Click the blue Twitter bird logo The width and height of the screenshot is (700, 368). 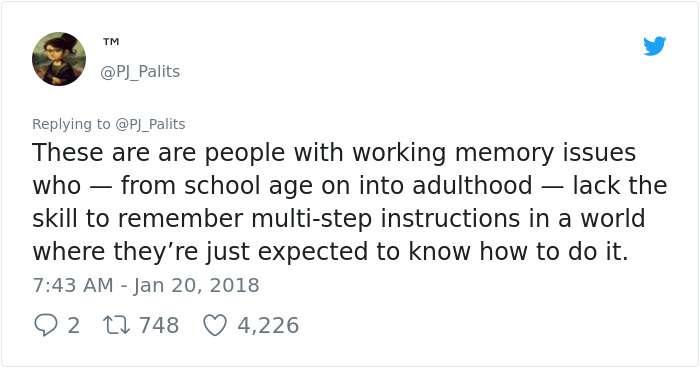[x=654, y=46]
